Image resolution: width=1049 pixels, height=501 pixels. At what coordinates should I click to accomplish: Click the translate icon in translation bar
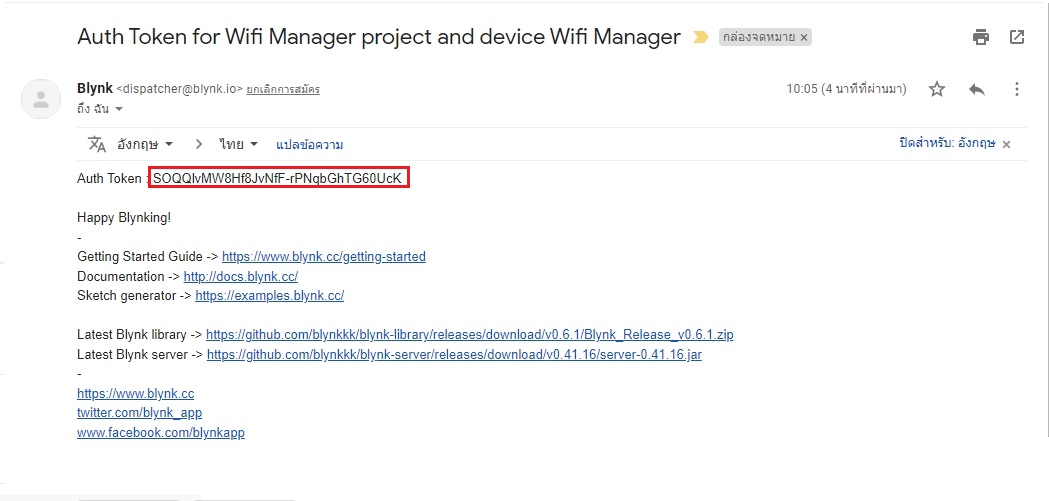pos(97,144)
